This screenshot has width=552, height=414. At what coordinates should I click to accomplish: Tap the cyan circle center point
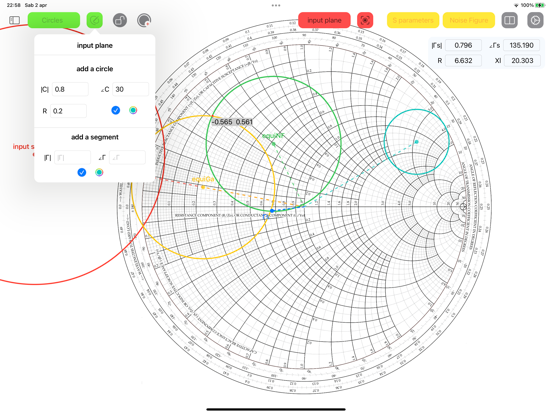416,142
